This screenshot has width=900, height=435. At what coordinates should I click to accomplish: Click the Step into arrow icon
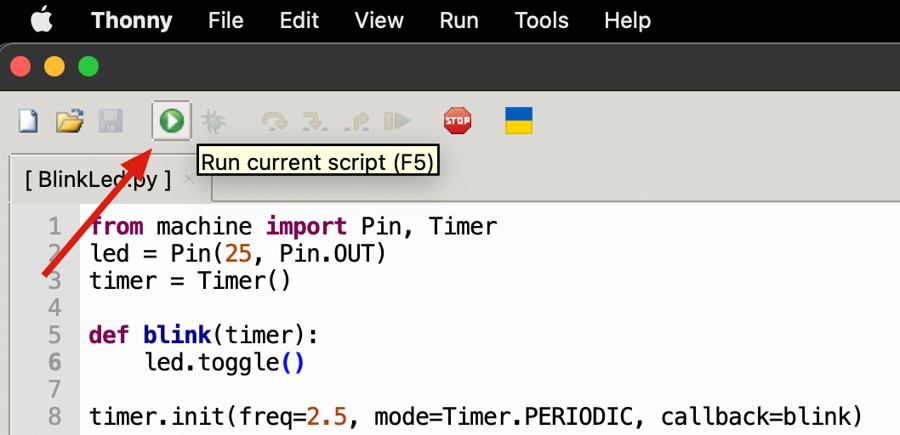click(315, 122)
